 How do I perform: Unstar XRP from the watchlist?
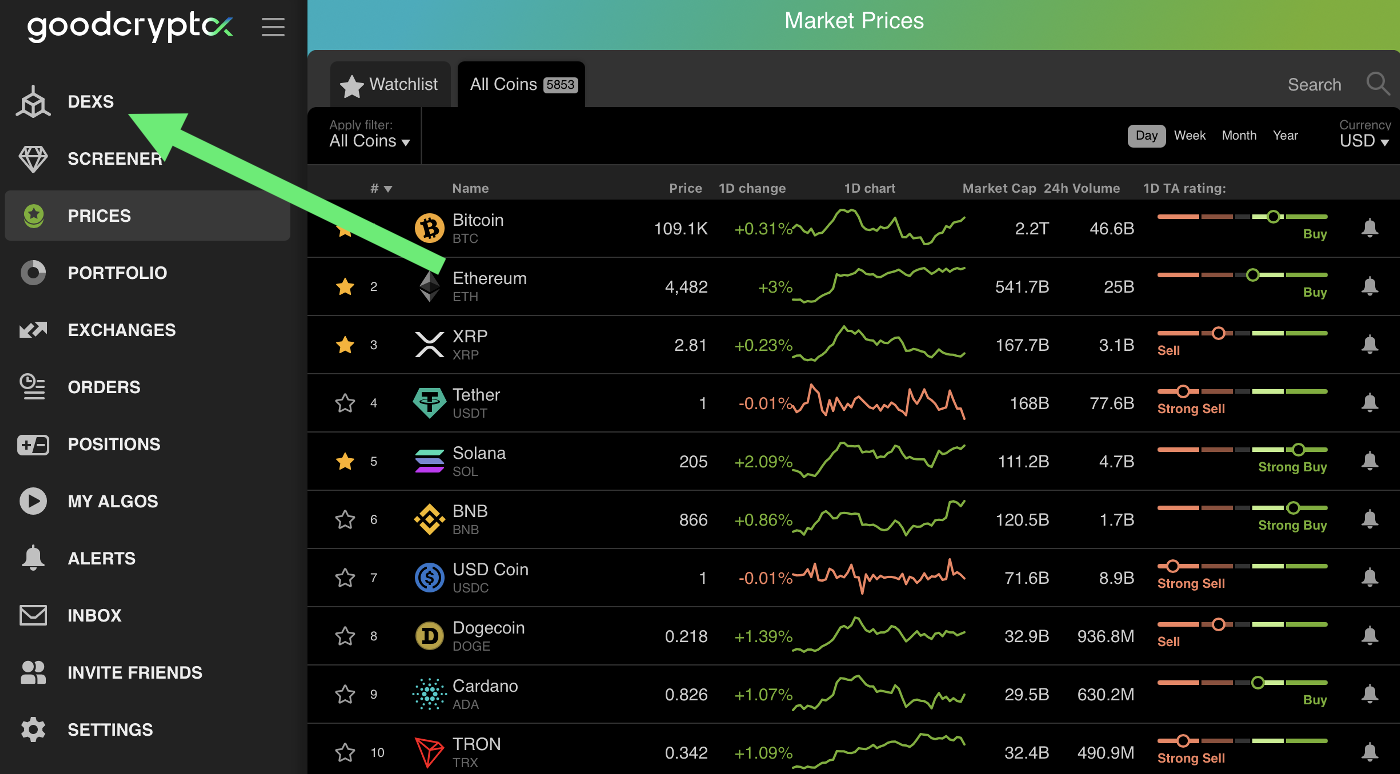click(x=345, y=345)
